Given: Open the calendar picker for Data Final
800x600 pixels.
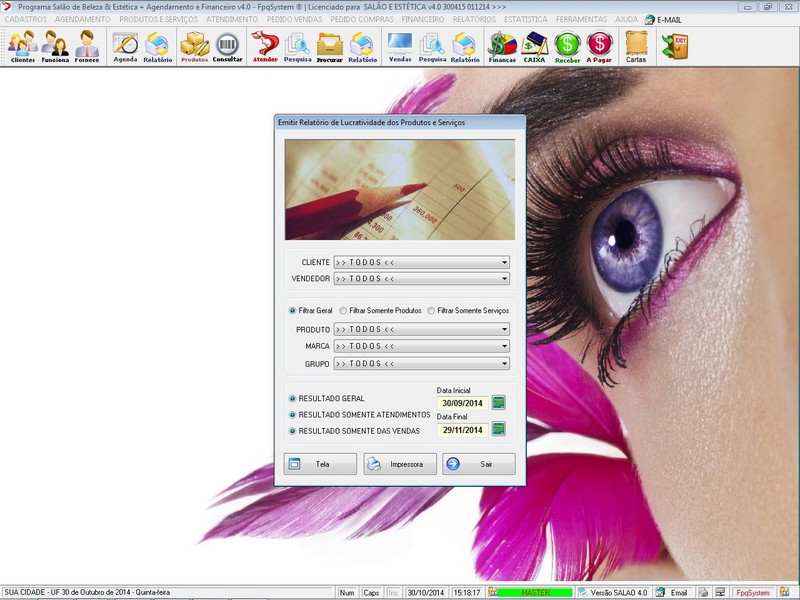Looking at the screenshot, I should pyautogui.click(x=498, y=429).
